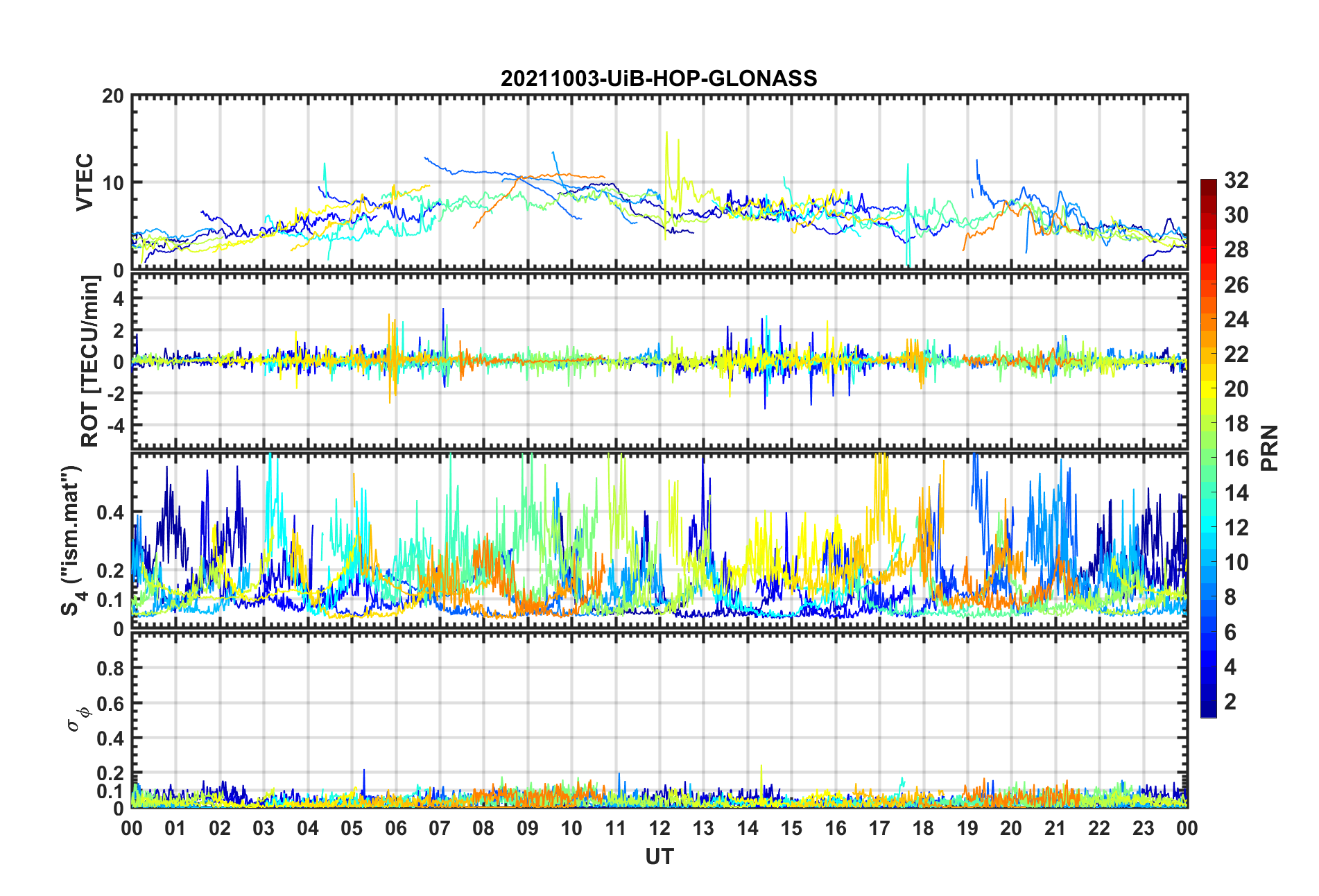1319x896 pixels.
Task: Click colorbar tick label 24
Action: (1236, 319)
